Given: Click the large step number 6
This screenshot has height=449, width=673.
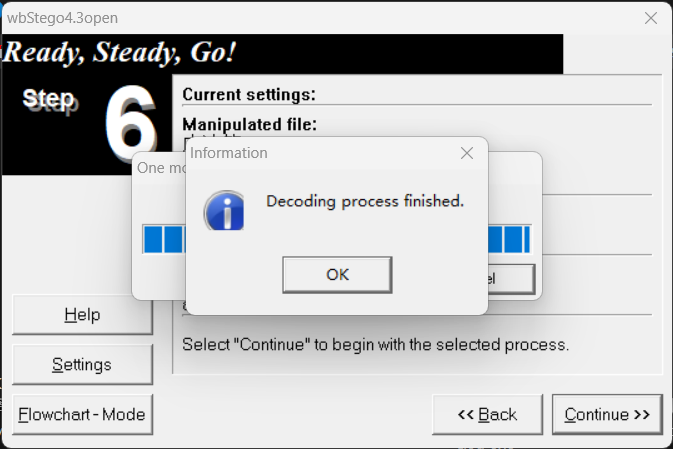Looking at the screenshot, I should 130,120.
